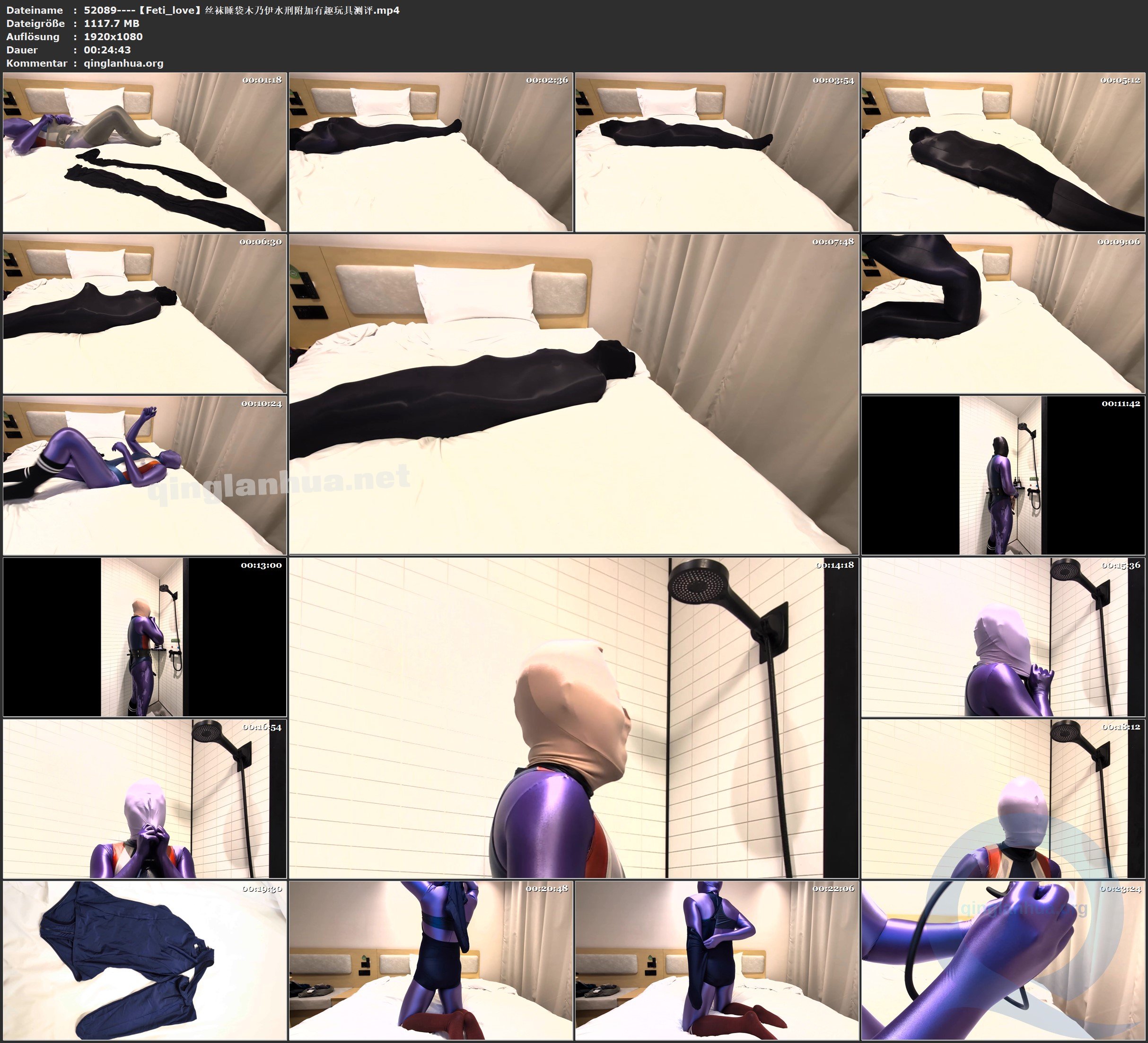Open the frame stamped 00:05:12
The width and height of the screenshot is (1148, 1043).
click(x=1003, y=152)
